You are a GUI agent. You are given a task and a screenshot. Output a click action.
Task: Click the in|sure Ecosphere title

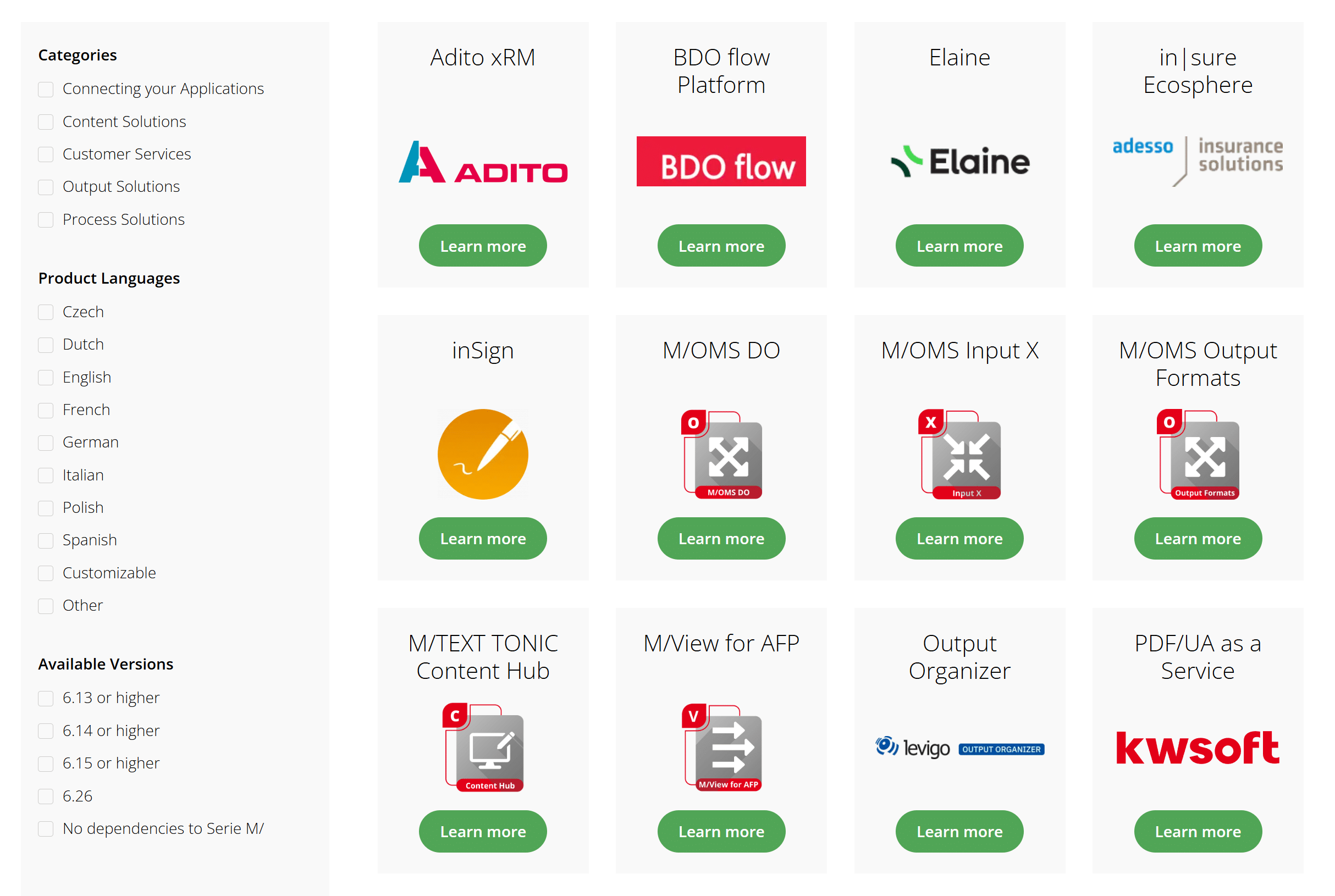[x=1198, y=71]
